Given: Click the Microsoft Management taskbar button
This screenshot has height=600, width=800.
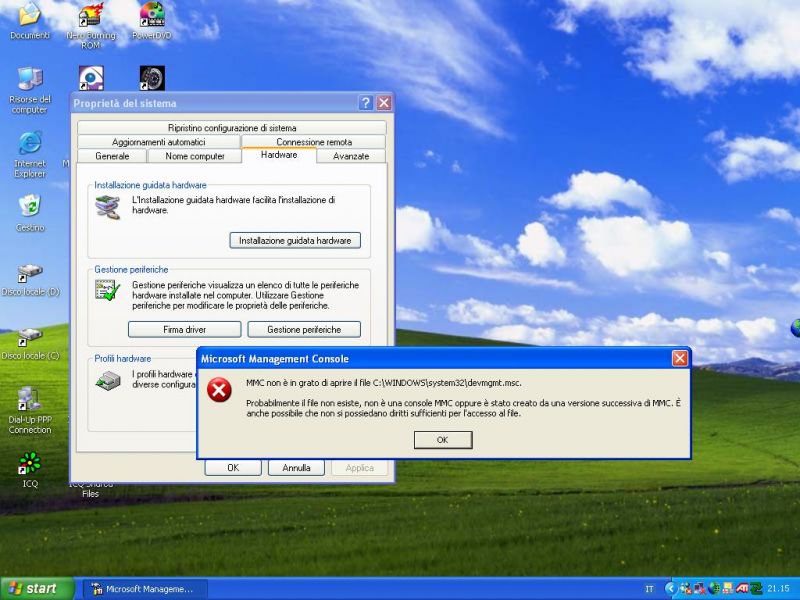Looking at the screenshot, I should (x=145, y=589).
